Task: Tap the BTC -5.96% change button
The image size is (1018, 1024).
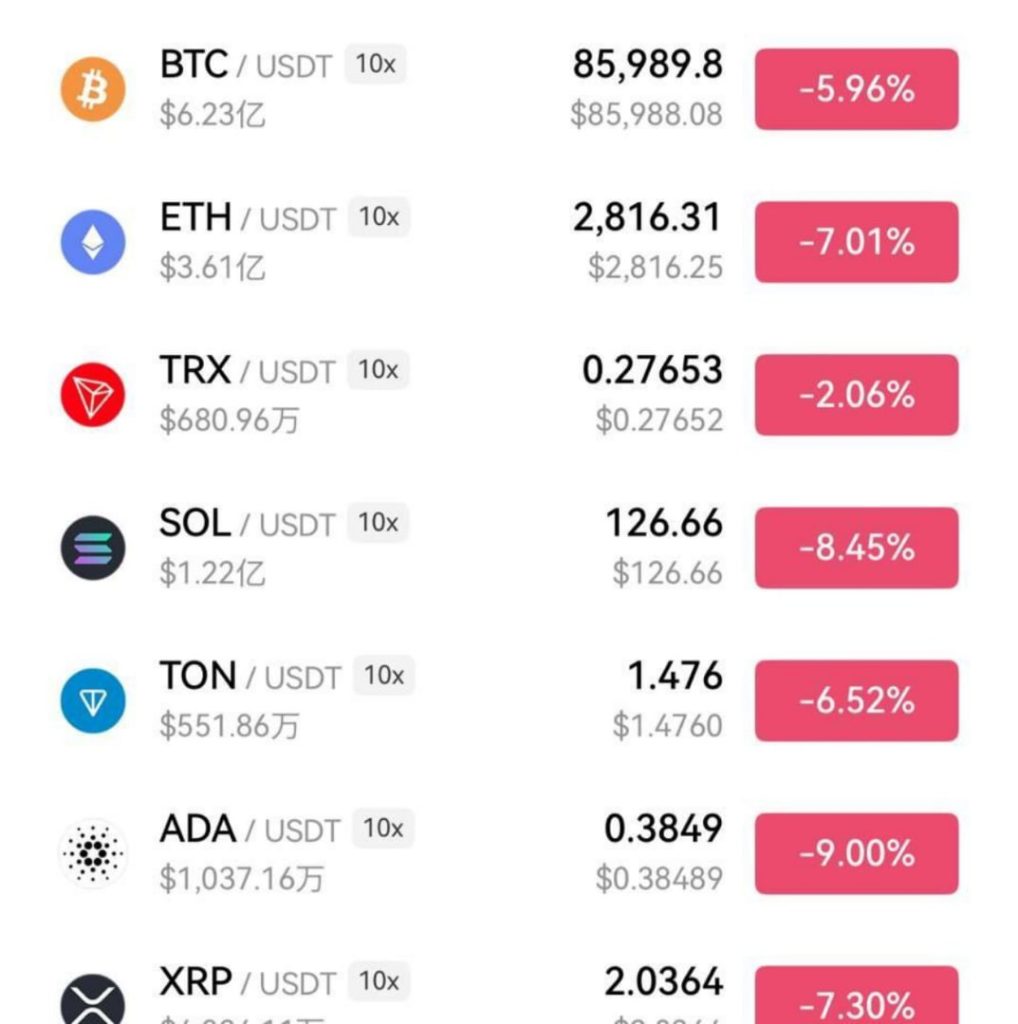Action: point(856,89)
